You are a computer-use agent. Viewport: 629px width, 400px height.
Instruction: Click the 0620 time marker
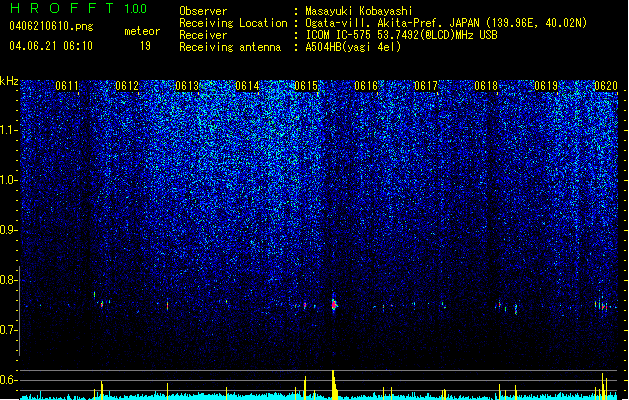tap(605, 85)
